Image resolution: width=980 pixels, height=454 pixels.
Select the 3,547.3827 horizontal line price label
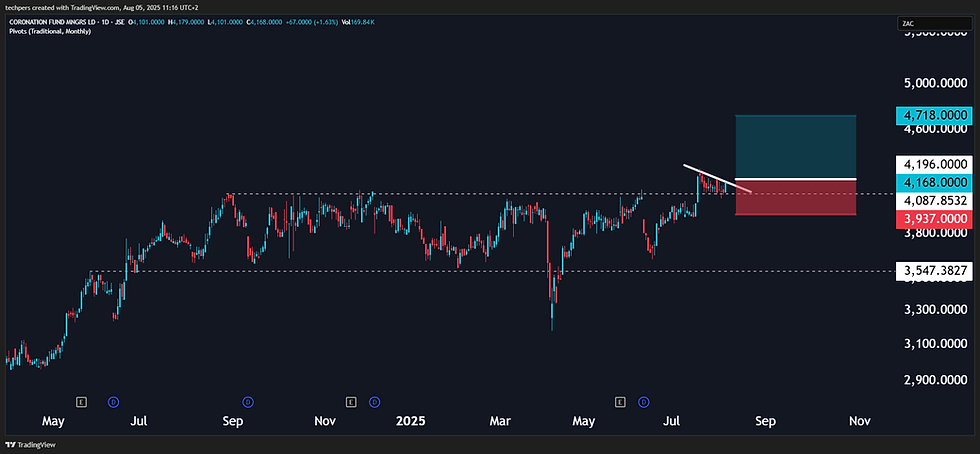934,271
